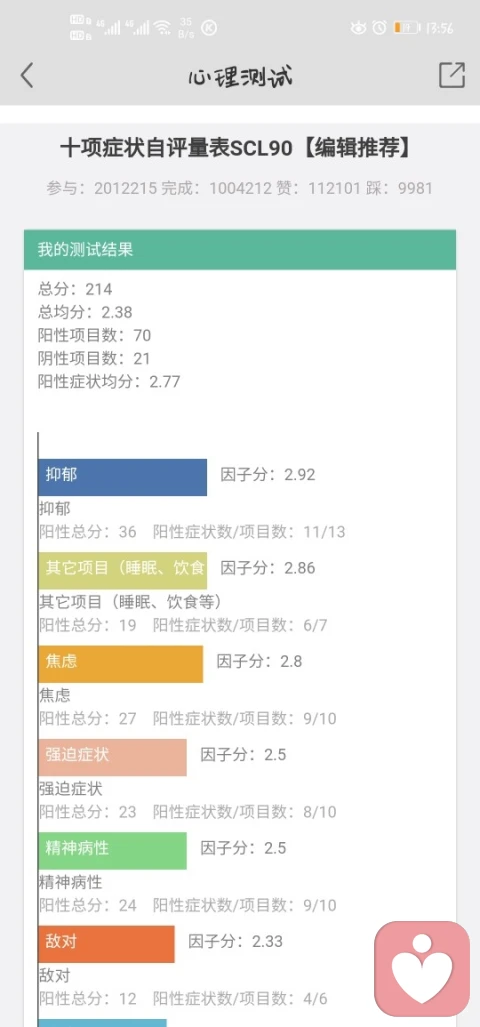Select the orange 焦虑 bar

[x=120, y=663]
